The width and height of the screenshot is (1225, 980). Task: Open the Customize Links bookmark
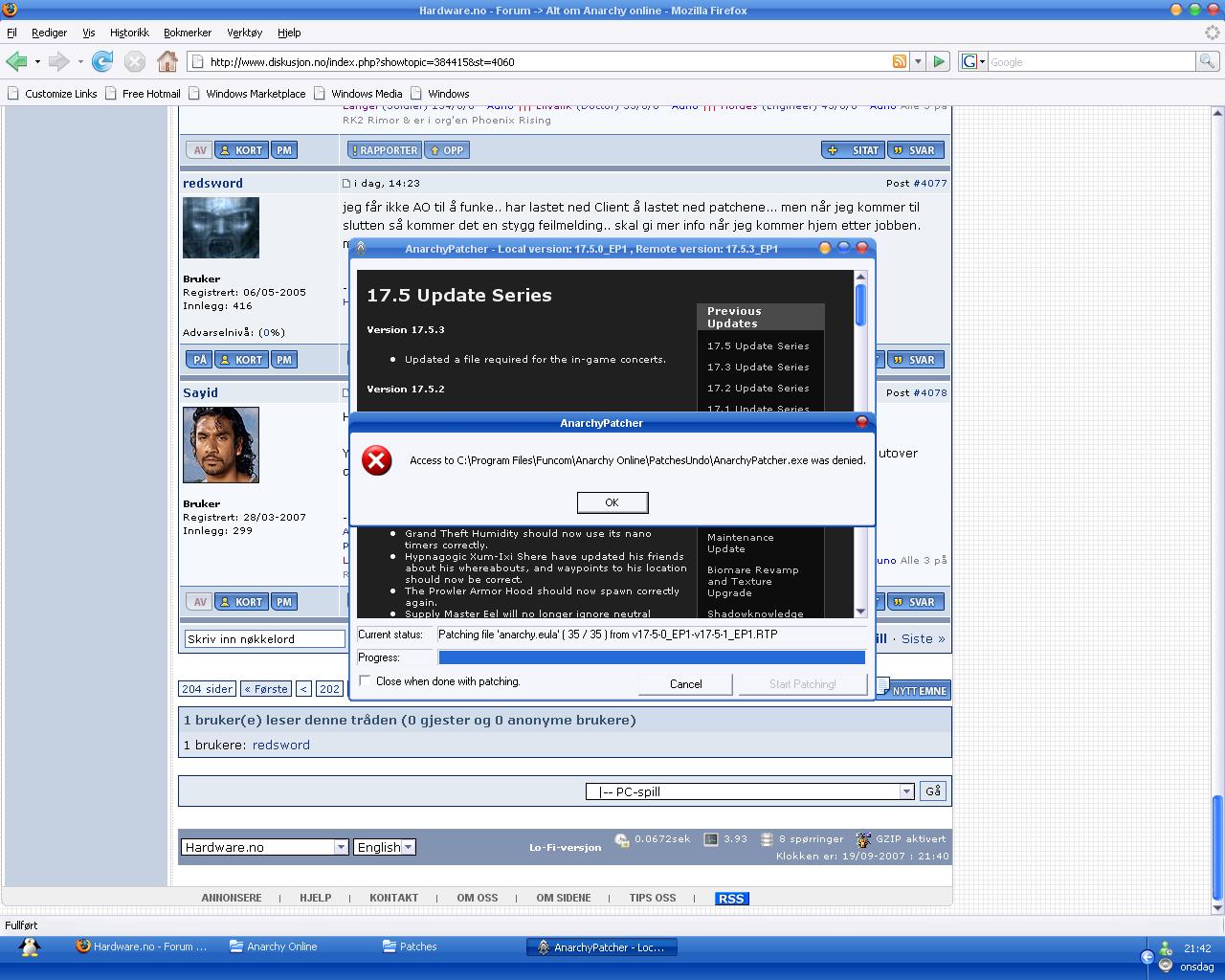pos(53,94)
